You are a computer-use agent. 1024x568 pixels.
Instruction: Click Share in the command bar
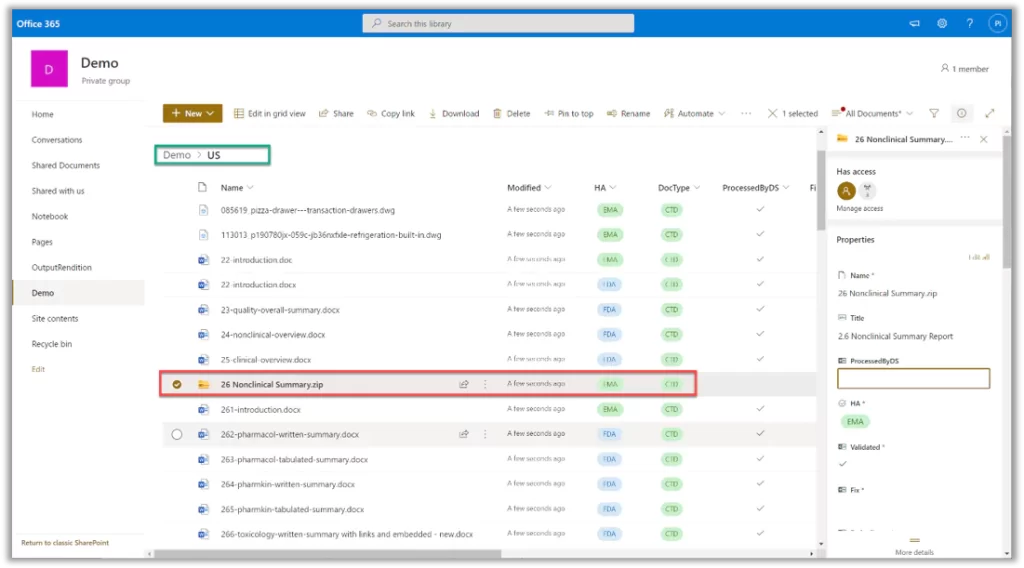point(336,114)
